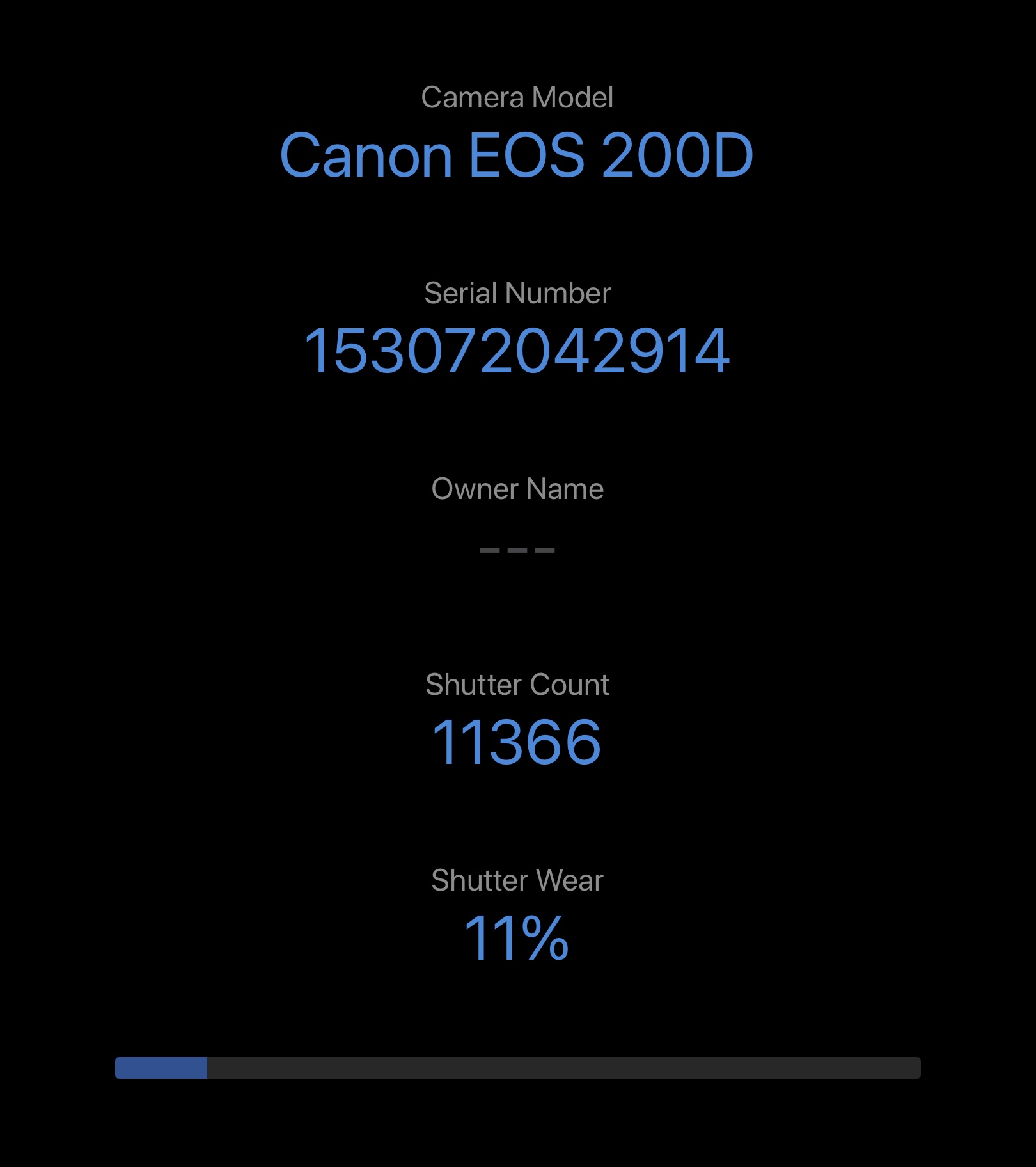Click the Shutter Wear label
Screen dimensions: 1036x1167
click(x=517, y=881)
